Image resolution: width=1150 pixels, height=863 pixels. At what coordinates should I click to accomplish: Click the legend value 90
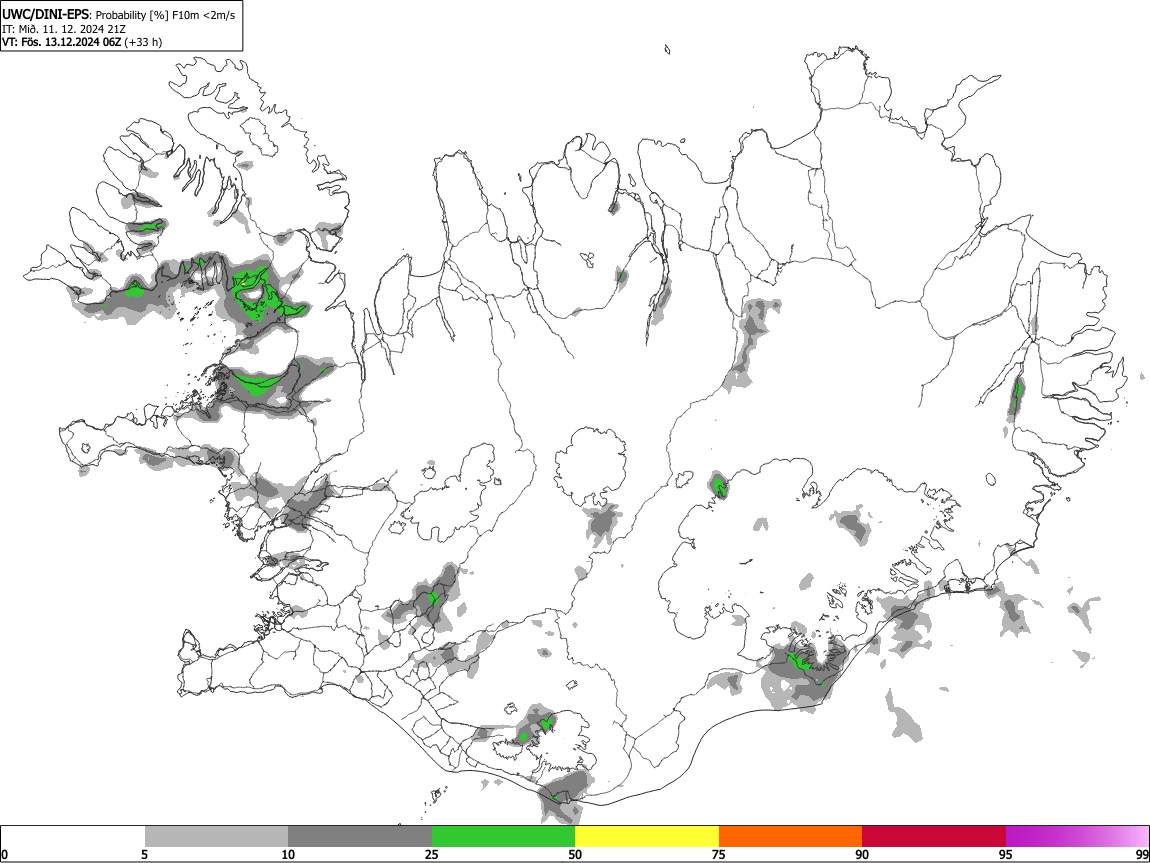tap(862, 854)
